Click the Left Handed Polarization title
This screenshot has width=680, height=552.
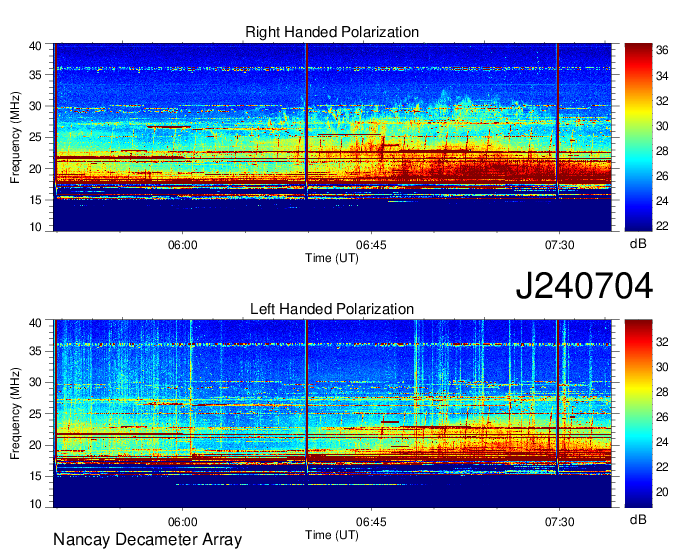[x=332, y=309]
